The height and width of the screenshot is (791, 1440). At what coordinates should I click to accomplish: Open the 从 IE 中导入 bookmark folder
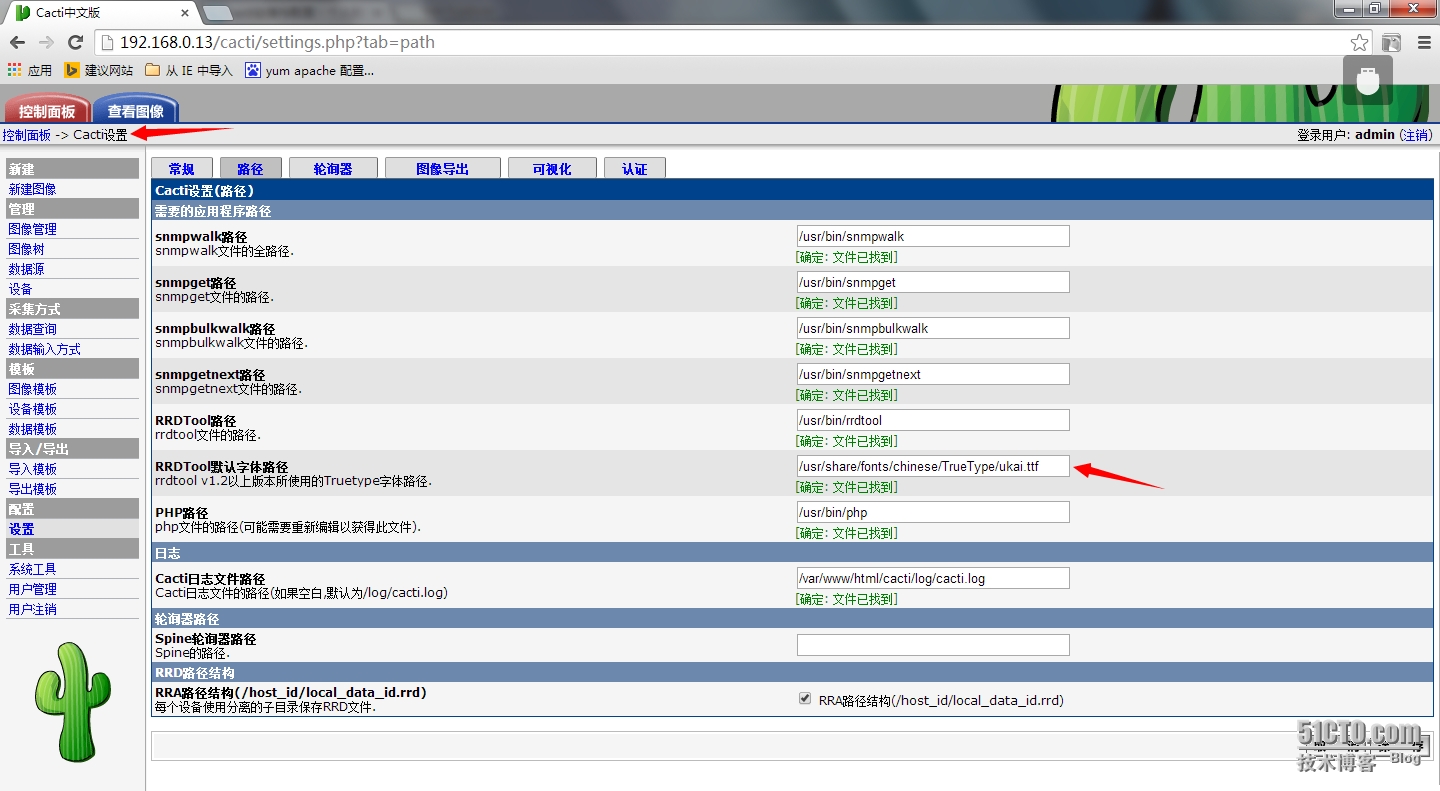tap(189, 70)
